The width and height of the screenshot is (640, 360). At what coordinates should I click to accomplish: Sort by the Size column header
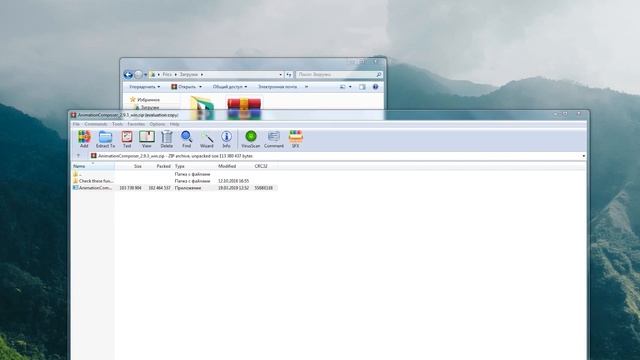129,166
